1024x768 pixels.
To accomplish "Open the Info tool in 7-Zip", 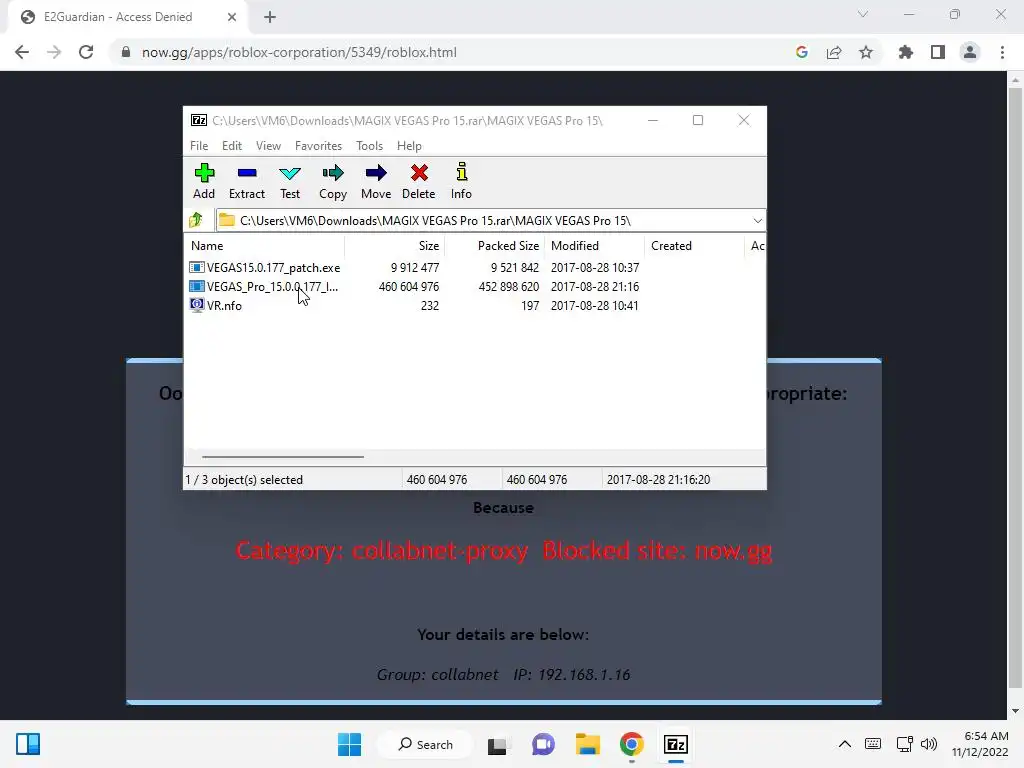I will tap(461, 181).
